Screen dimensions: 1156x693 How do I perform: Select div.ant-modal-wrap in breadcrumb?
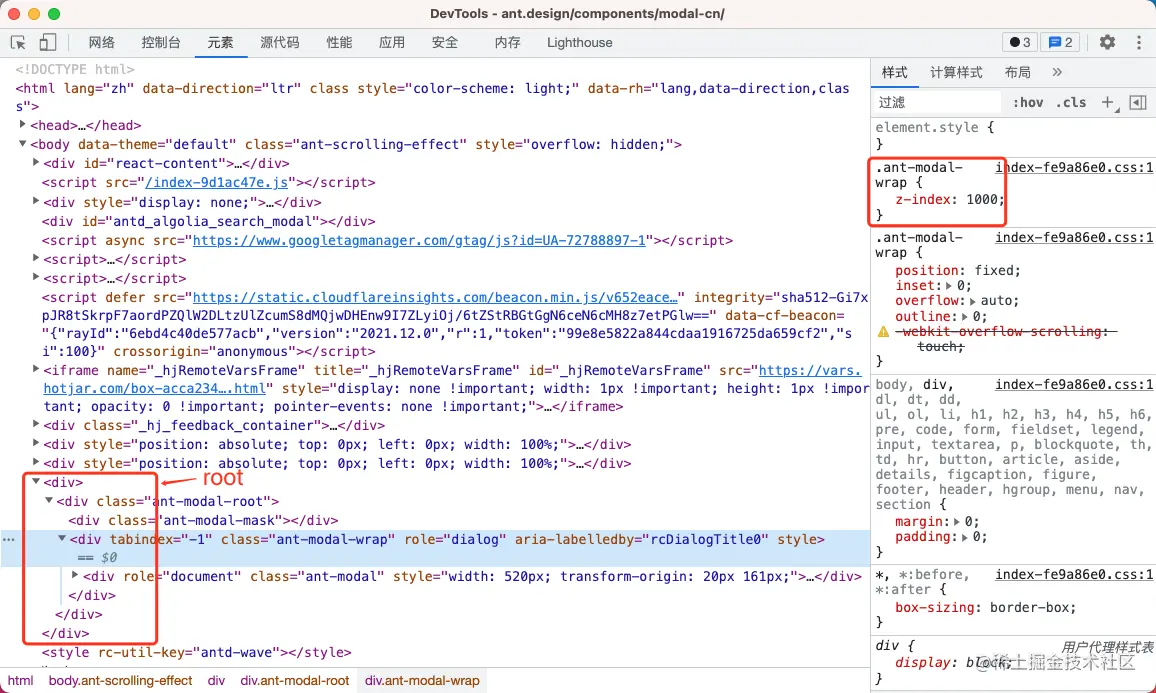click(x=422, y=680)
